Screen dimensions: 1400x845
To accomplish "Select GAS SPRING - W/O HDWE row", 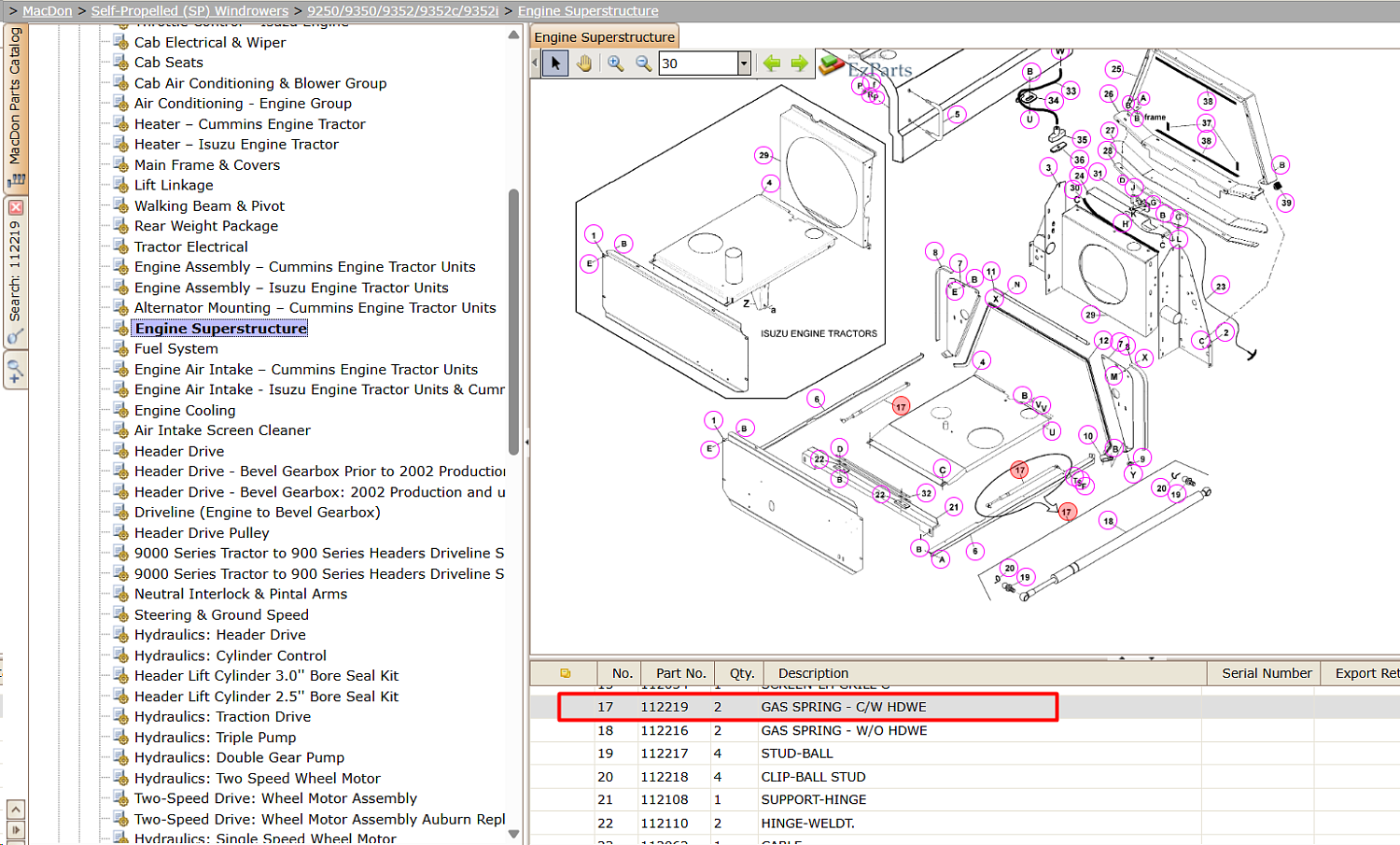I will coord(965,730).
